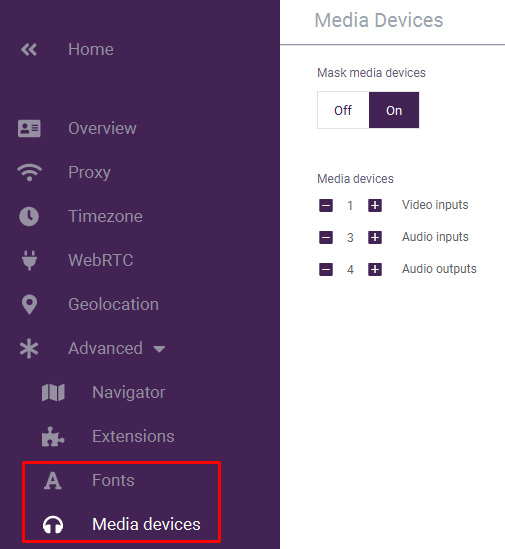Turn Mask media devices On
Viewport: 505px width, 549px height.
pyautogui.click(x=394, y=110)
